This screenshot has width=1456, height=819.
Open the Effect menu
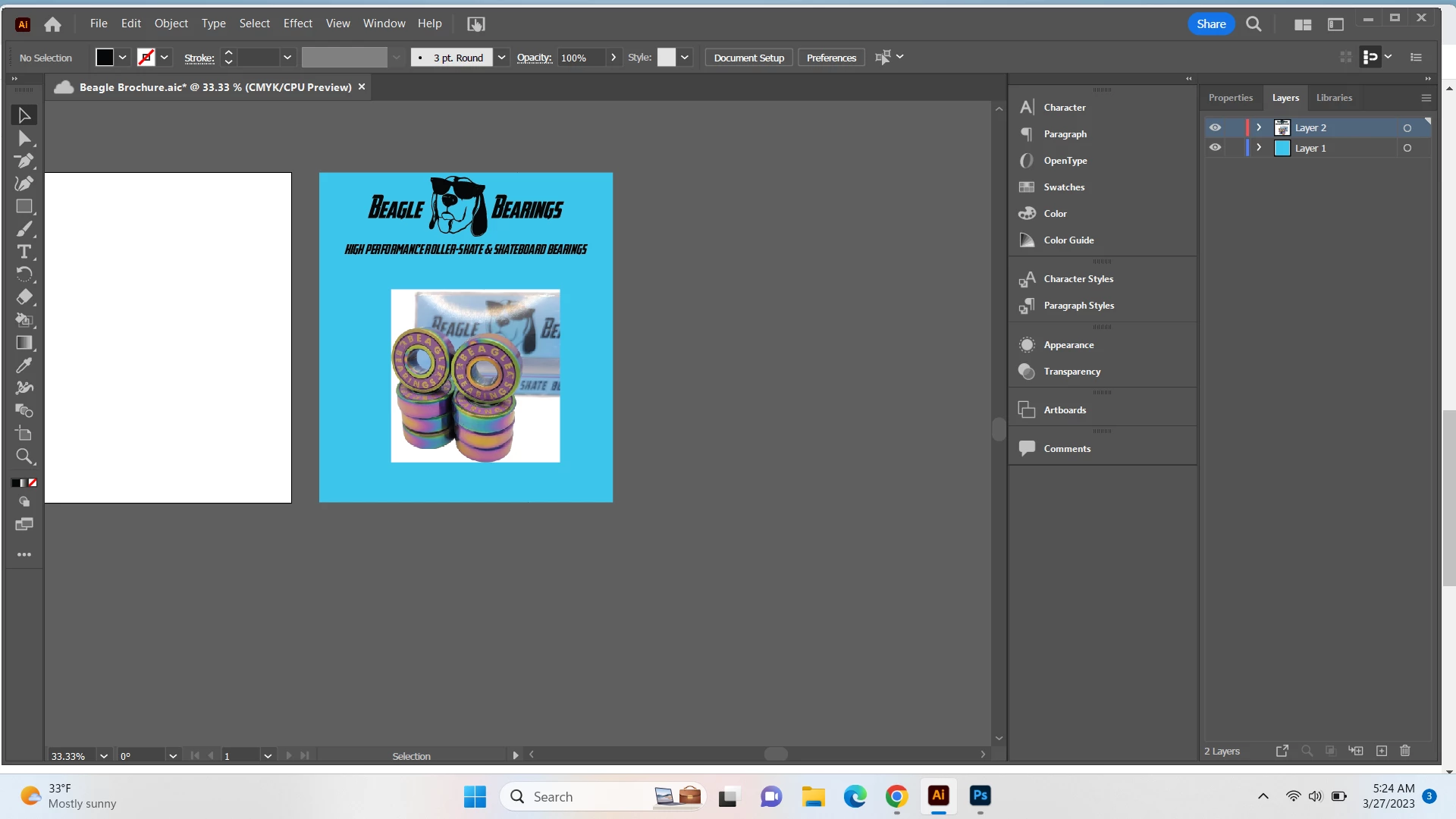(297, 24)
